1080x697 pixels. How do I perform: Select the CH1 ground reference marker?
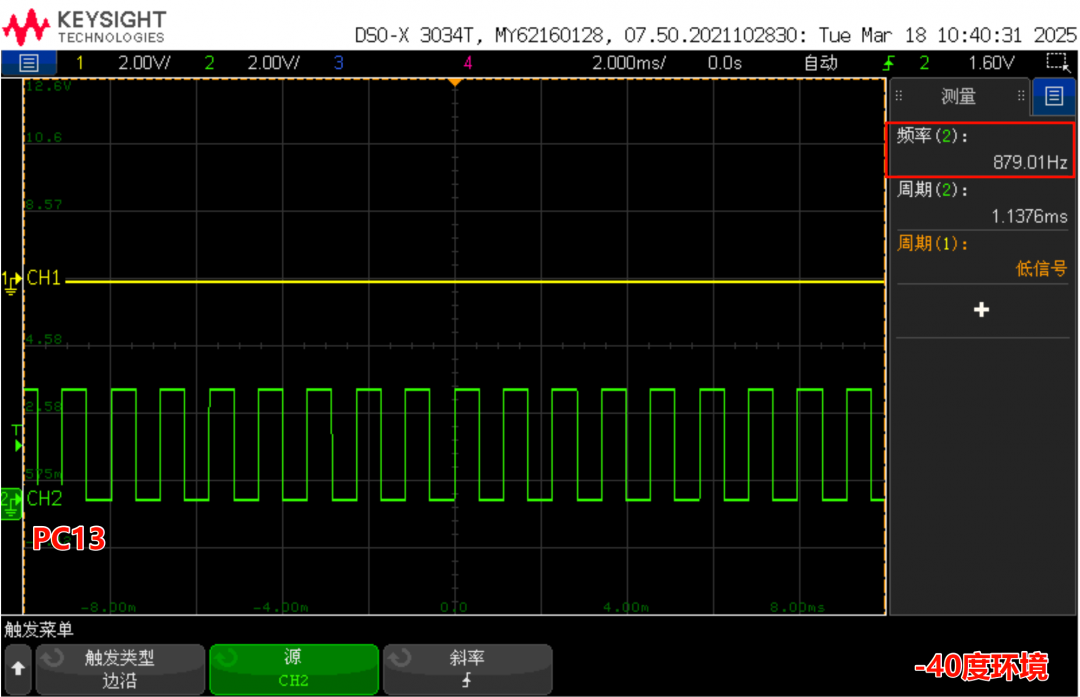point(12,280)
